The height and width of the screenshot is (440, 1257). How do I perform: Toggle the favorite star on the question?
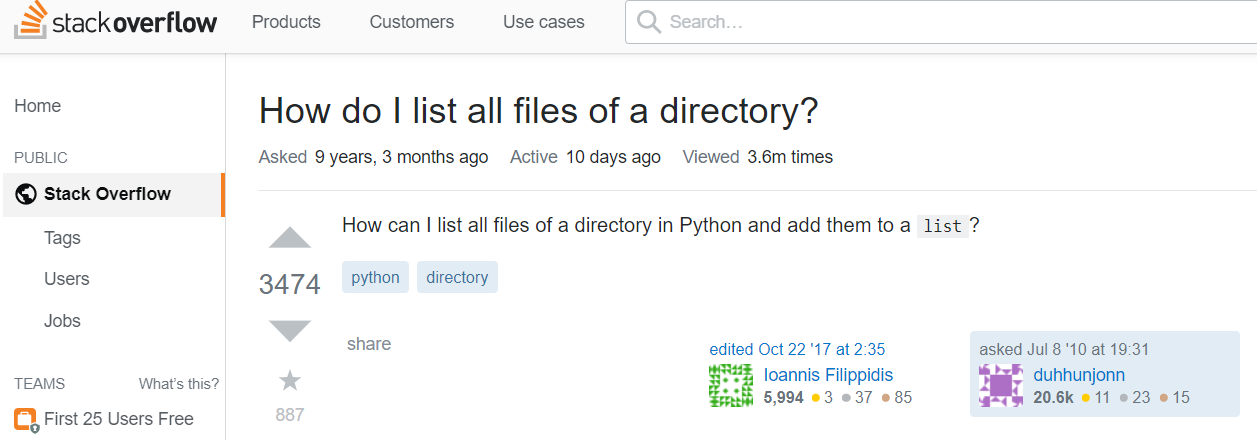coord(290,380)
